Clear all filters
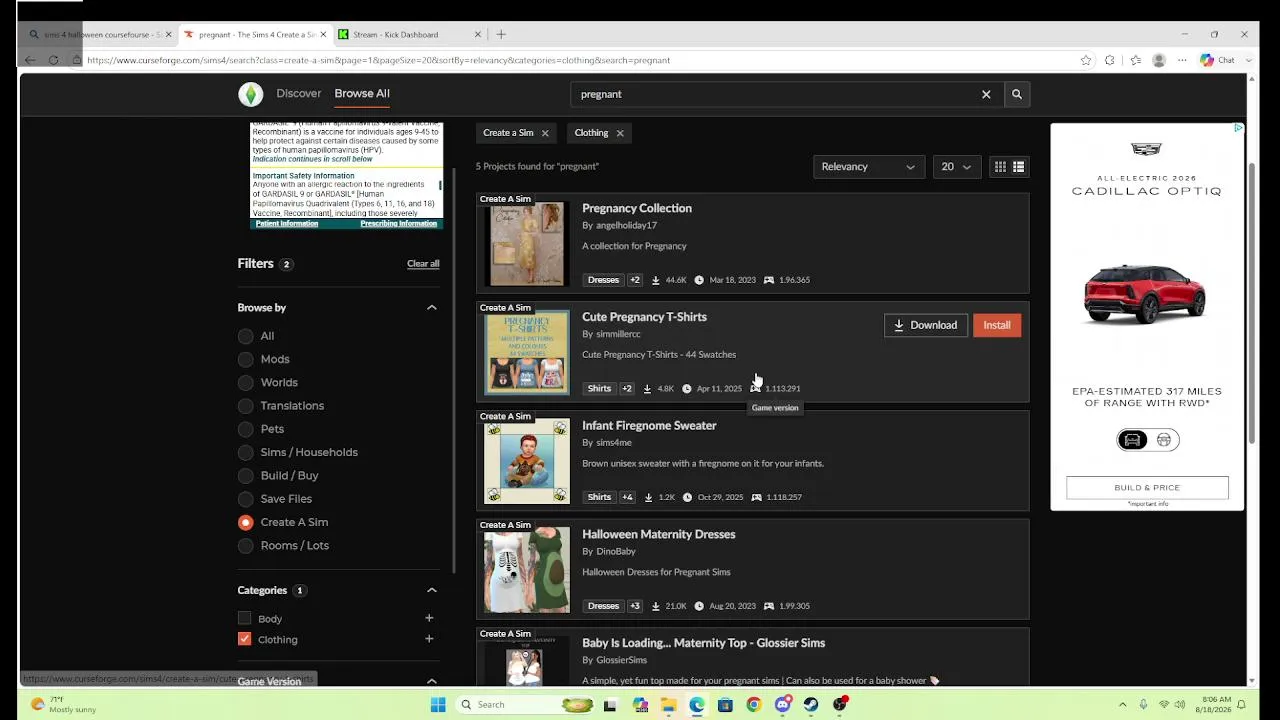The width and height of the screenshot is (1280, 720). 423,264
